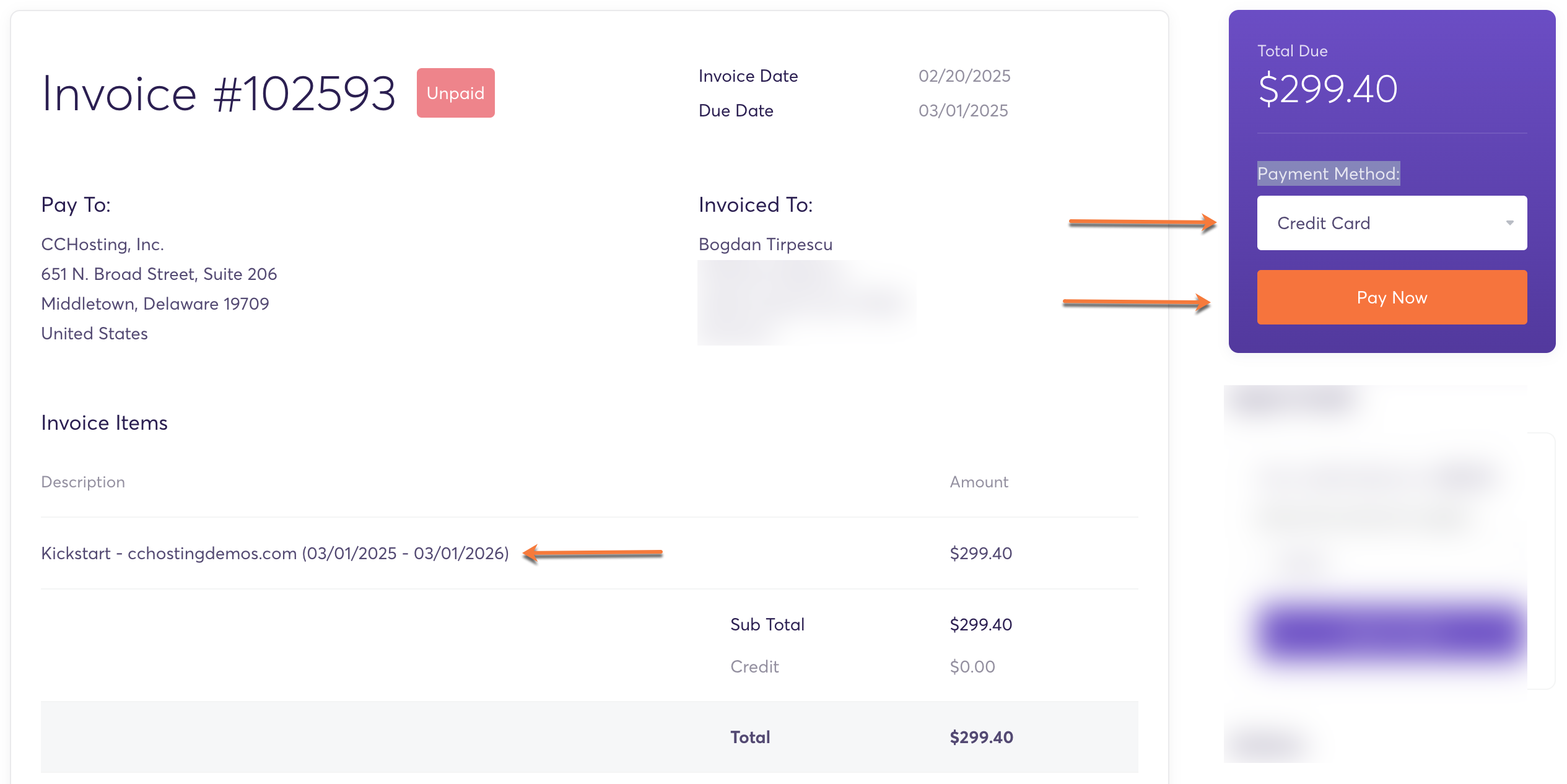
Task: Click the Pay Now button
Action: [x=1391, y=297]
